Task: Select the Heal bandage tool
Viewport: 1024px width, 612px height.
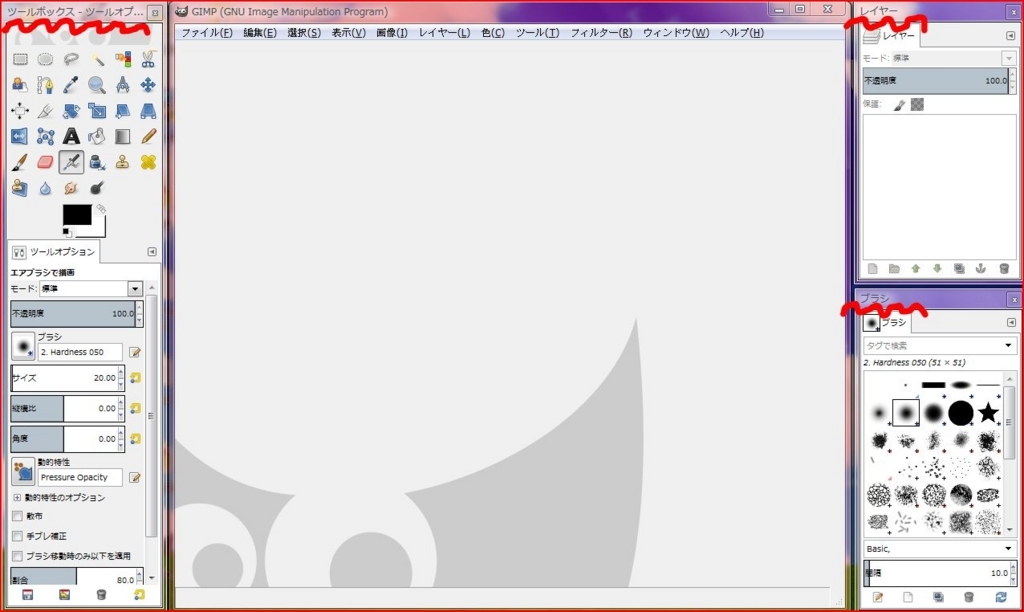Action: click(148, 162)
